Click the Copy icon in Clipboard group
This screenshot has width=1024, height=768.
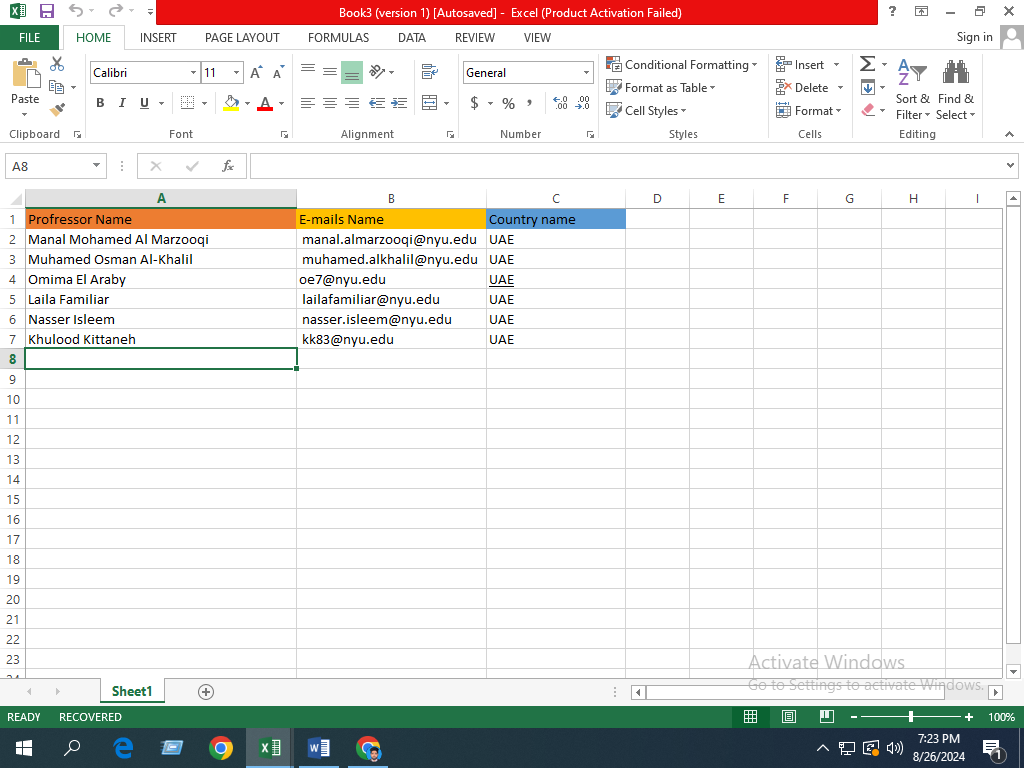57,87
